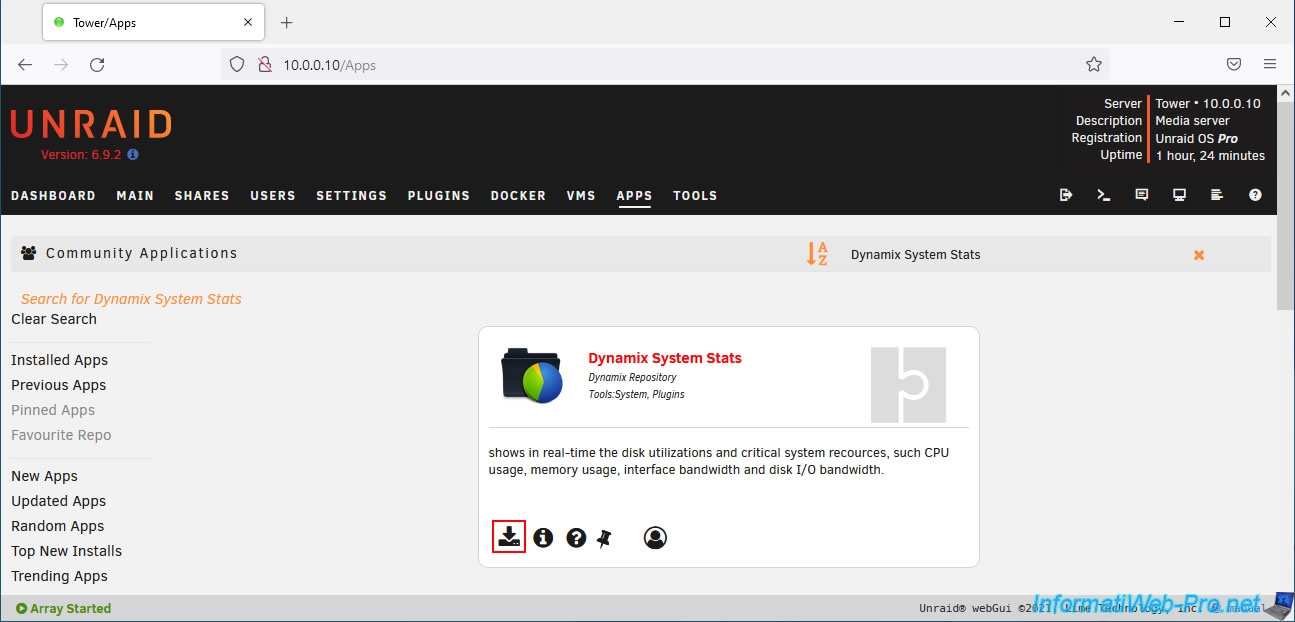Viewport: 1295px width, 622px height.
Task: Open the info icon on the app card
Action: pos(543,538)
